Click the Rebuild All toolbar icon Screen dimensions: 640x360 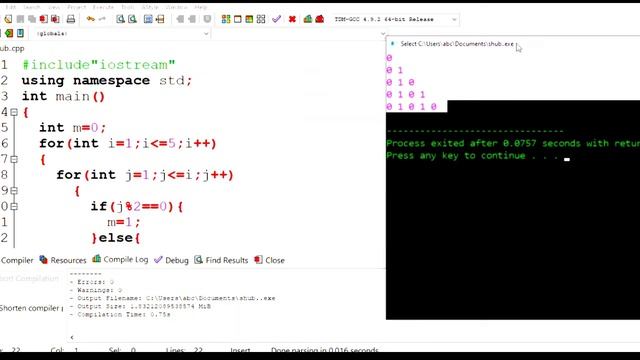[261, 19]
